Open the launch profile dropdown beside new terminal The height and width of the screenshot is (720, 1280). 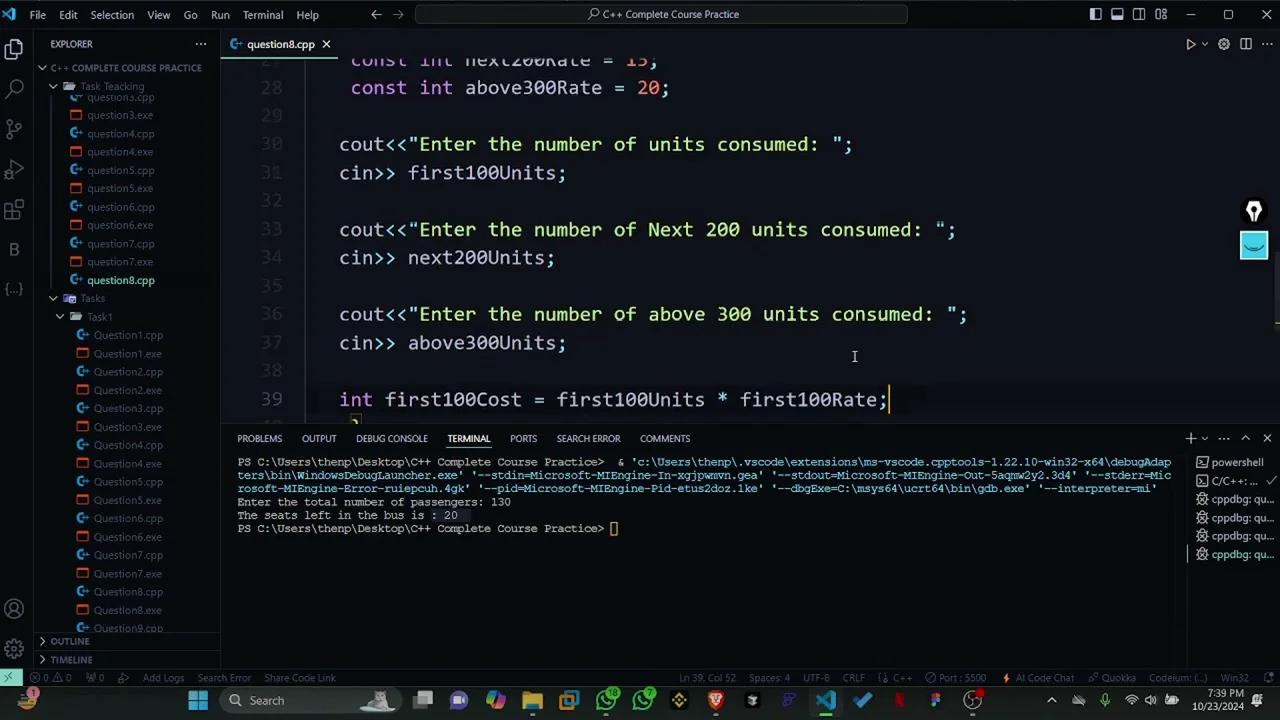click(1205, 438)
